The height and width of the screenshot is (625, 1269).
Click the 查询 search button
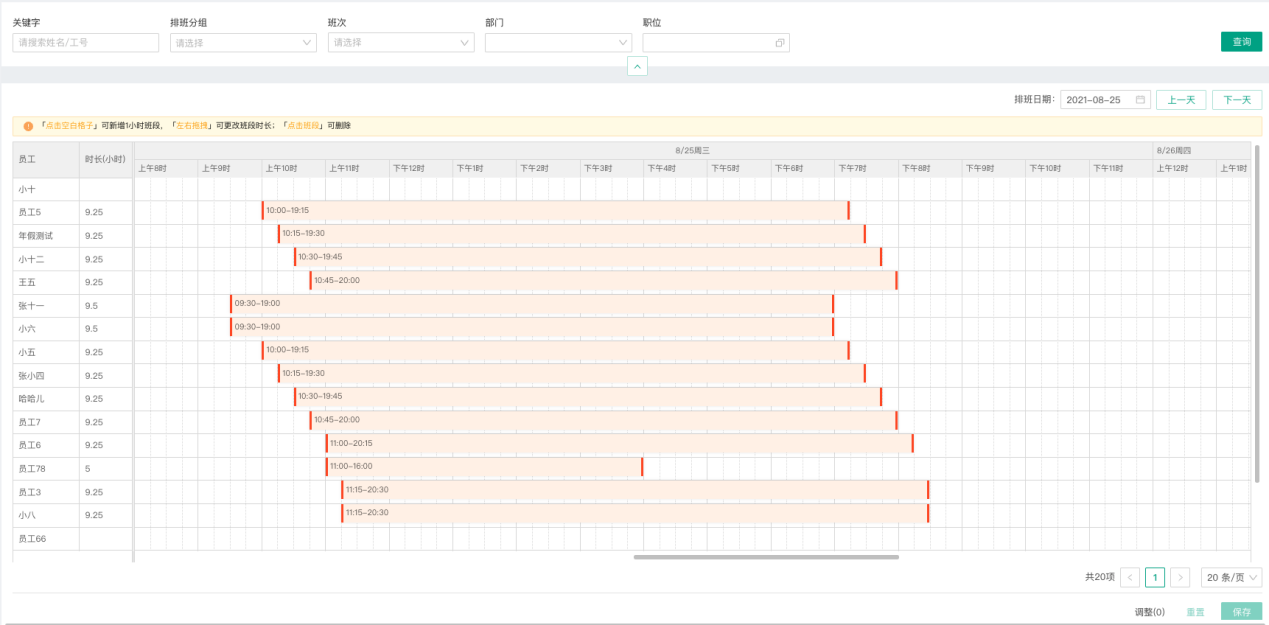coord(1241,42)
